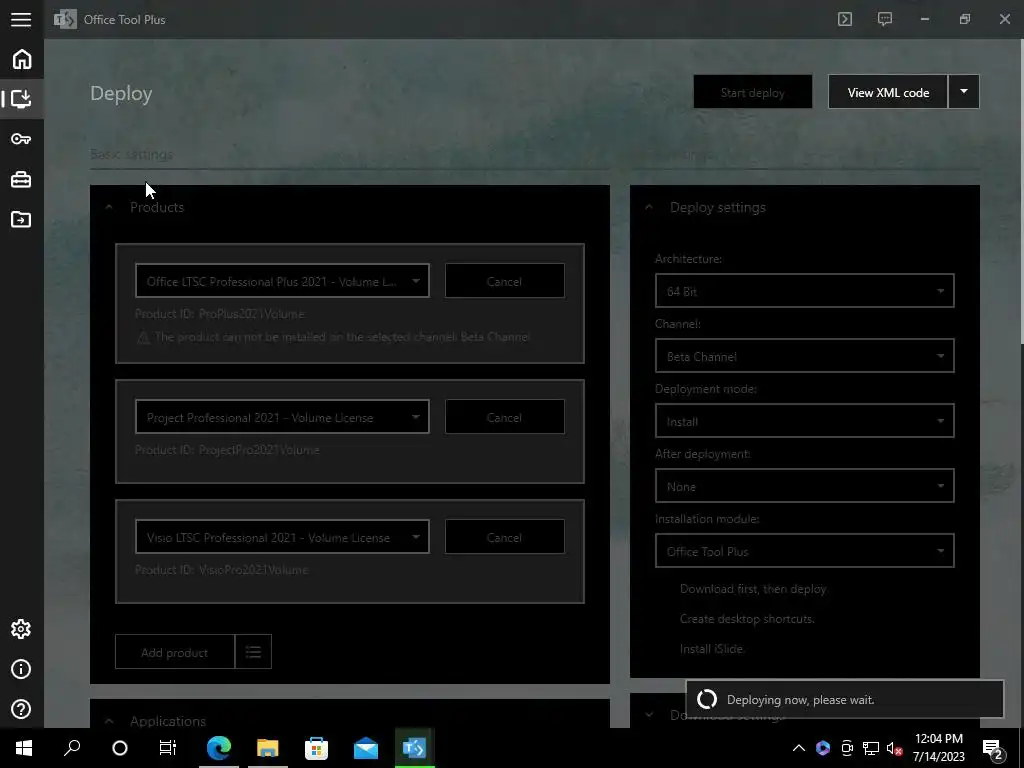Open the Office LTSC Professional Plus 2021 product dropdown

282,281
